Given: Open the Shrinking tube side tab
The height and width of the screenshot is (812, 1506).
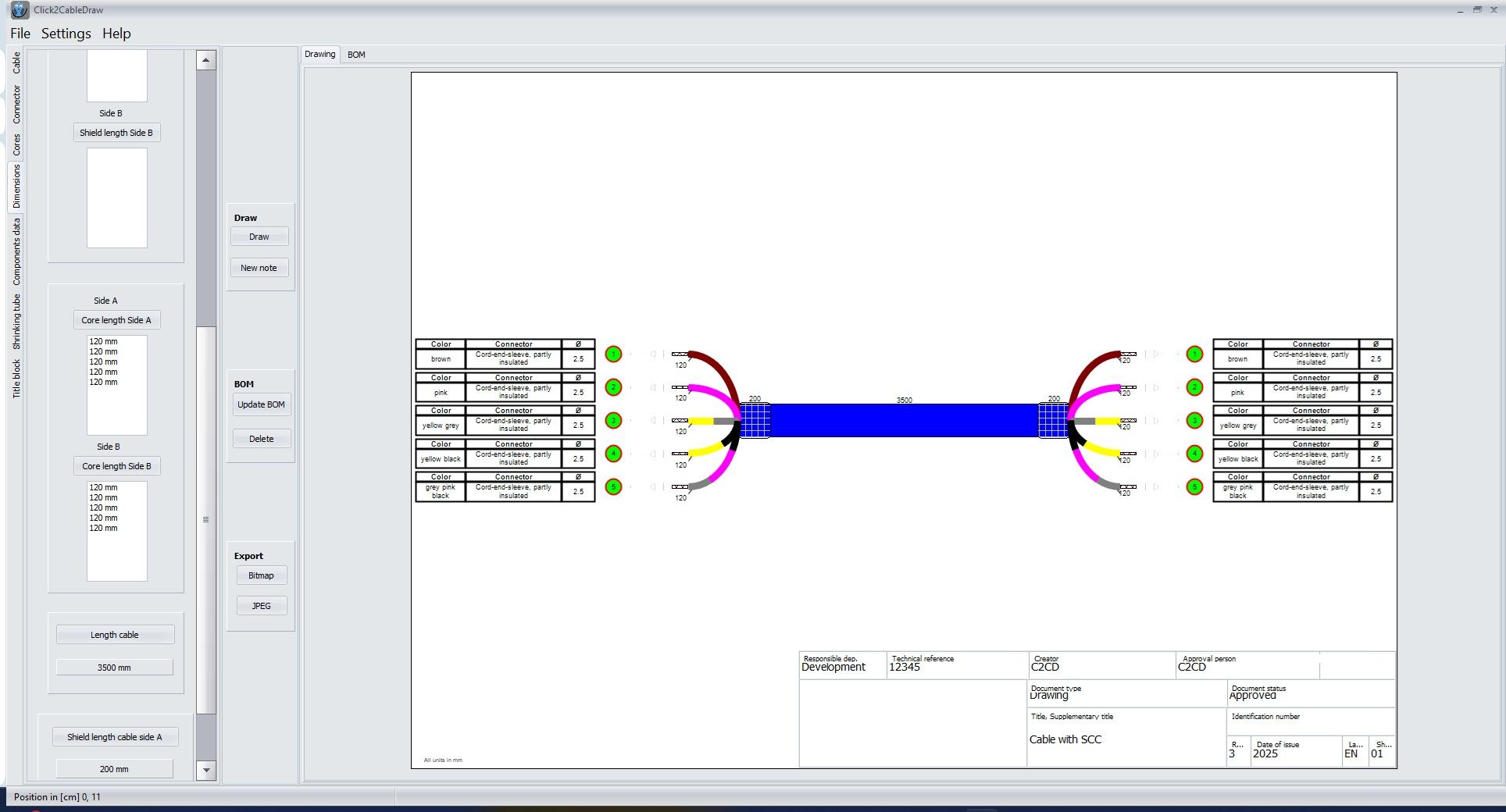Looking at the screenshot, I should (16, 322).
